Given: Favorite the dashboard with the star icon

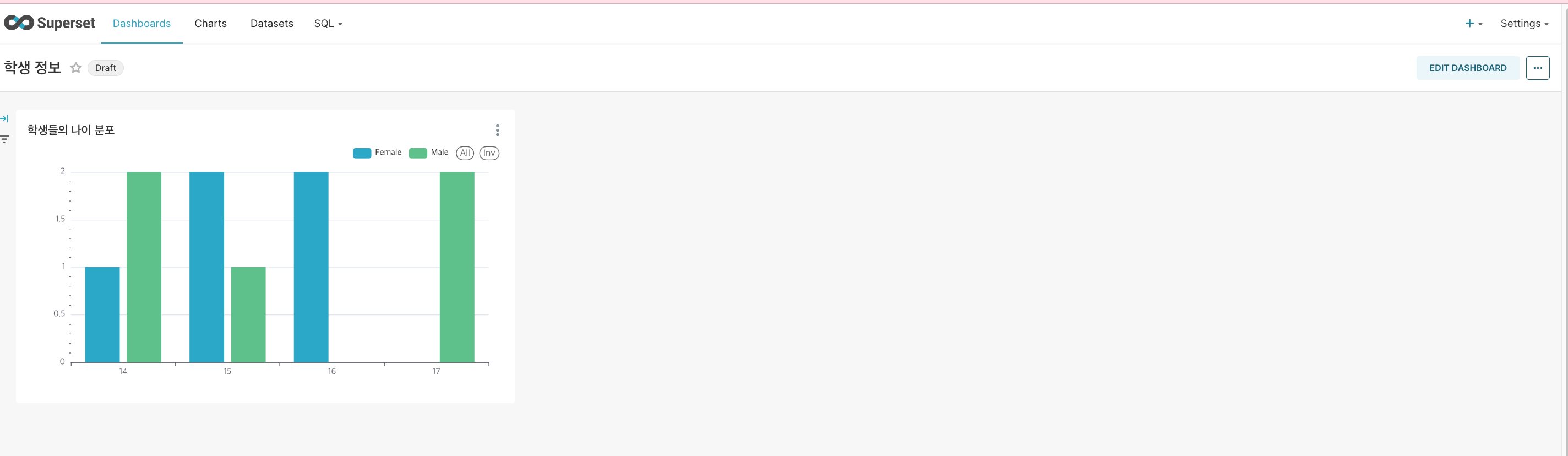Looking at the screenshot, I should [75, 68].
